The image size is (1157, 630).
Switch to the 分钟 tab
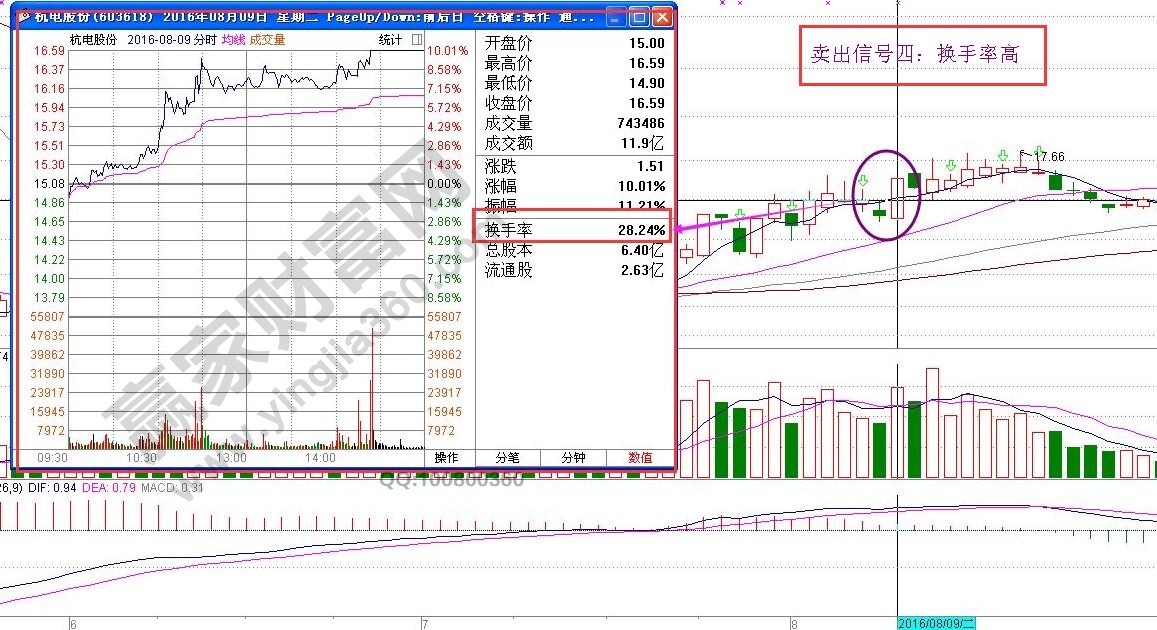point(573,458)
